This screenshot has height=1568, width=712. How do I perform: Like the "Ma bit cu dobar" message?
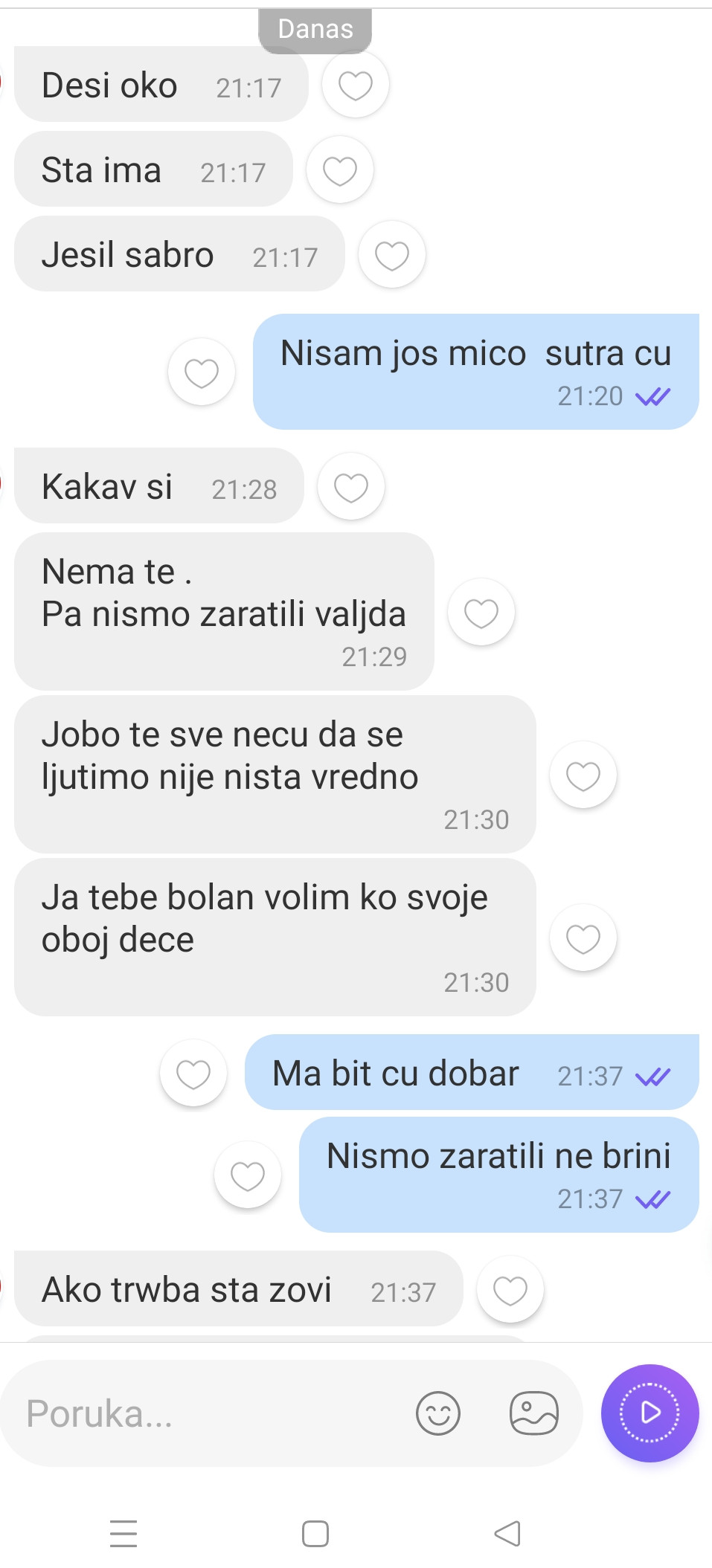click(193, 1074)
